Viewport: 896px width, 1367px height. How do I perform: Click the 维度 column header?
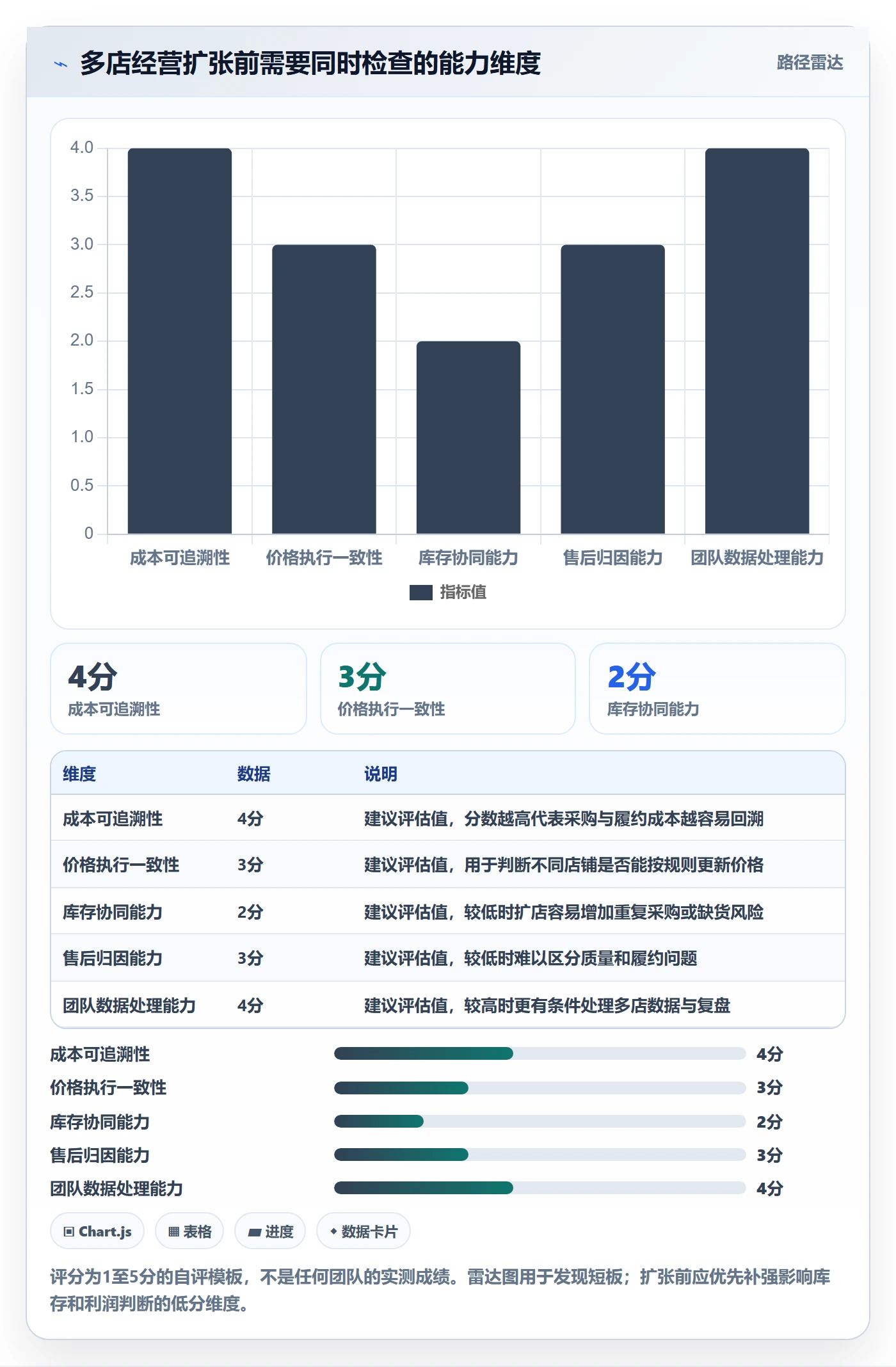[x=79, y=774]
